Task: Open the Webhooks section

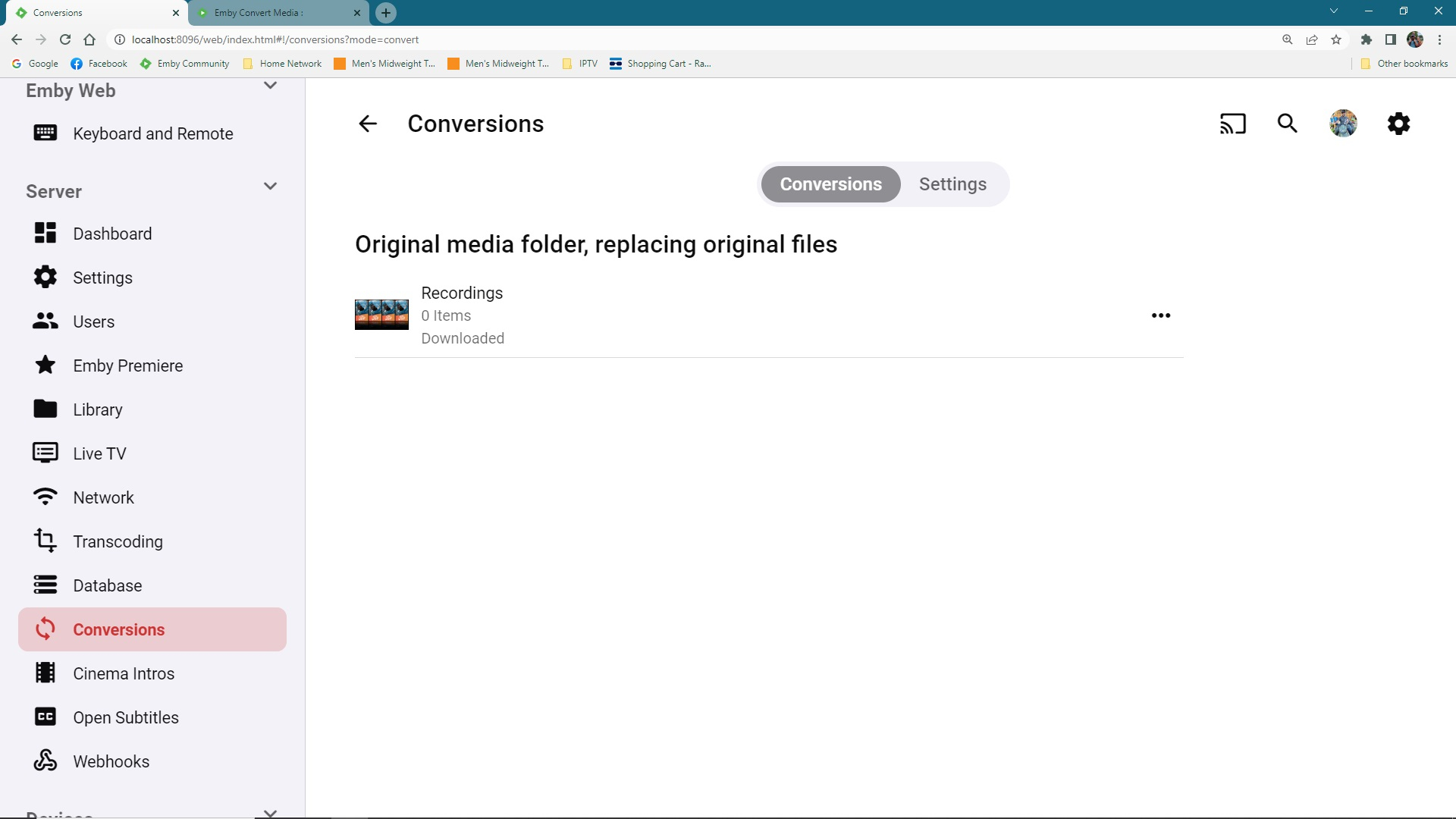Action: point(111,761)
